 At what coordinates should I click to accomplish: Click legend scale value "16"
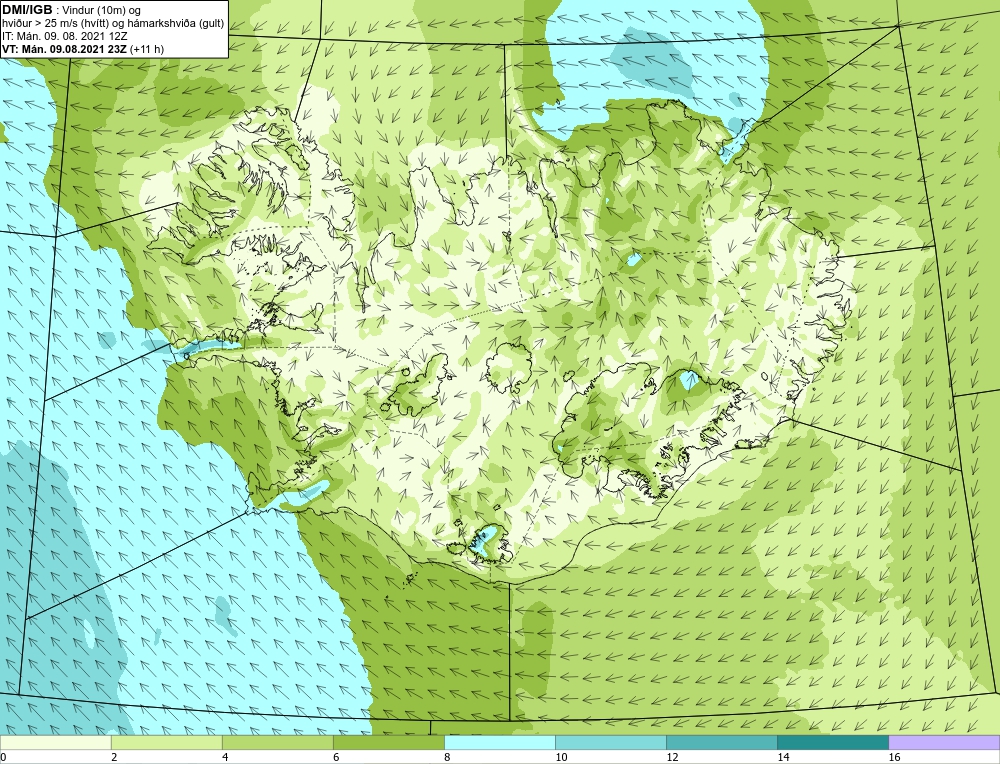click(x=894, y=757)
